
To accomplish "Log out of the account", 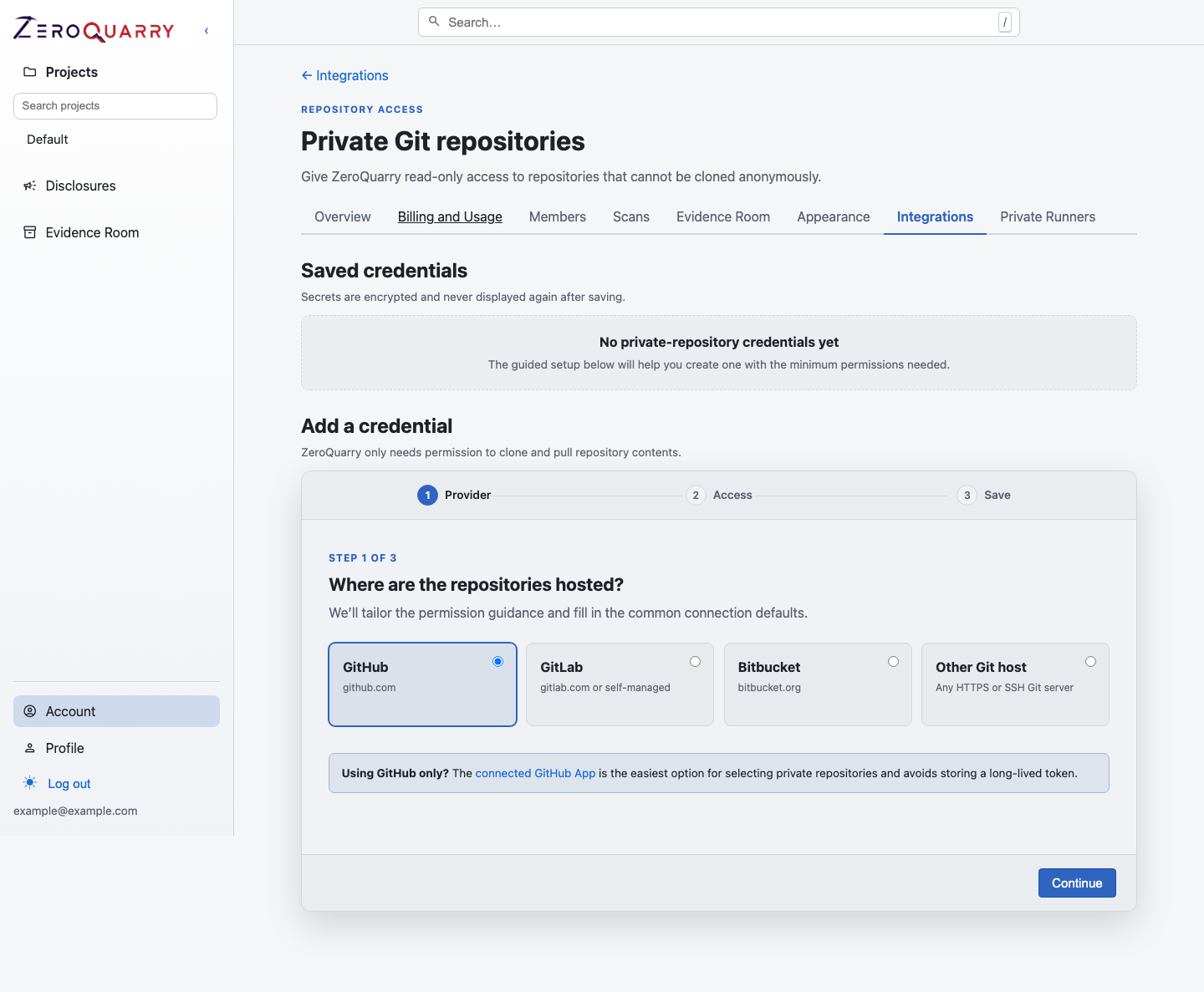I will 69,784.
